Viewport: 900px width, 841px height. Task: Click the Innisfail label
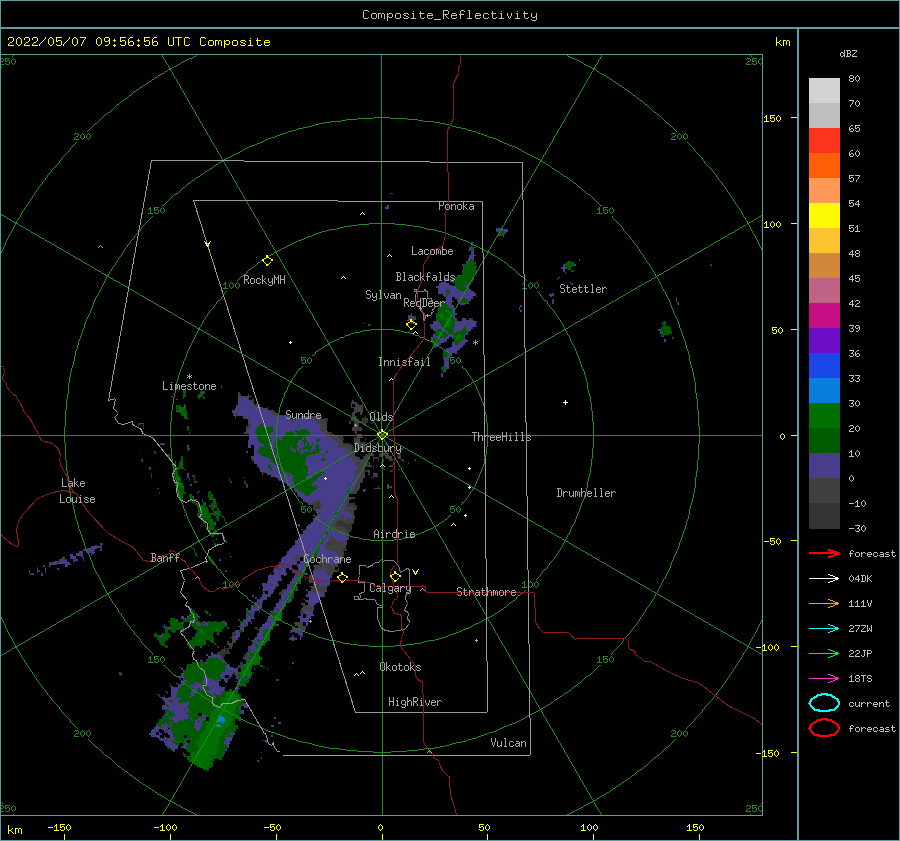click(x=404, y=362)
